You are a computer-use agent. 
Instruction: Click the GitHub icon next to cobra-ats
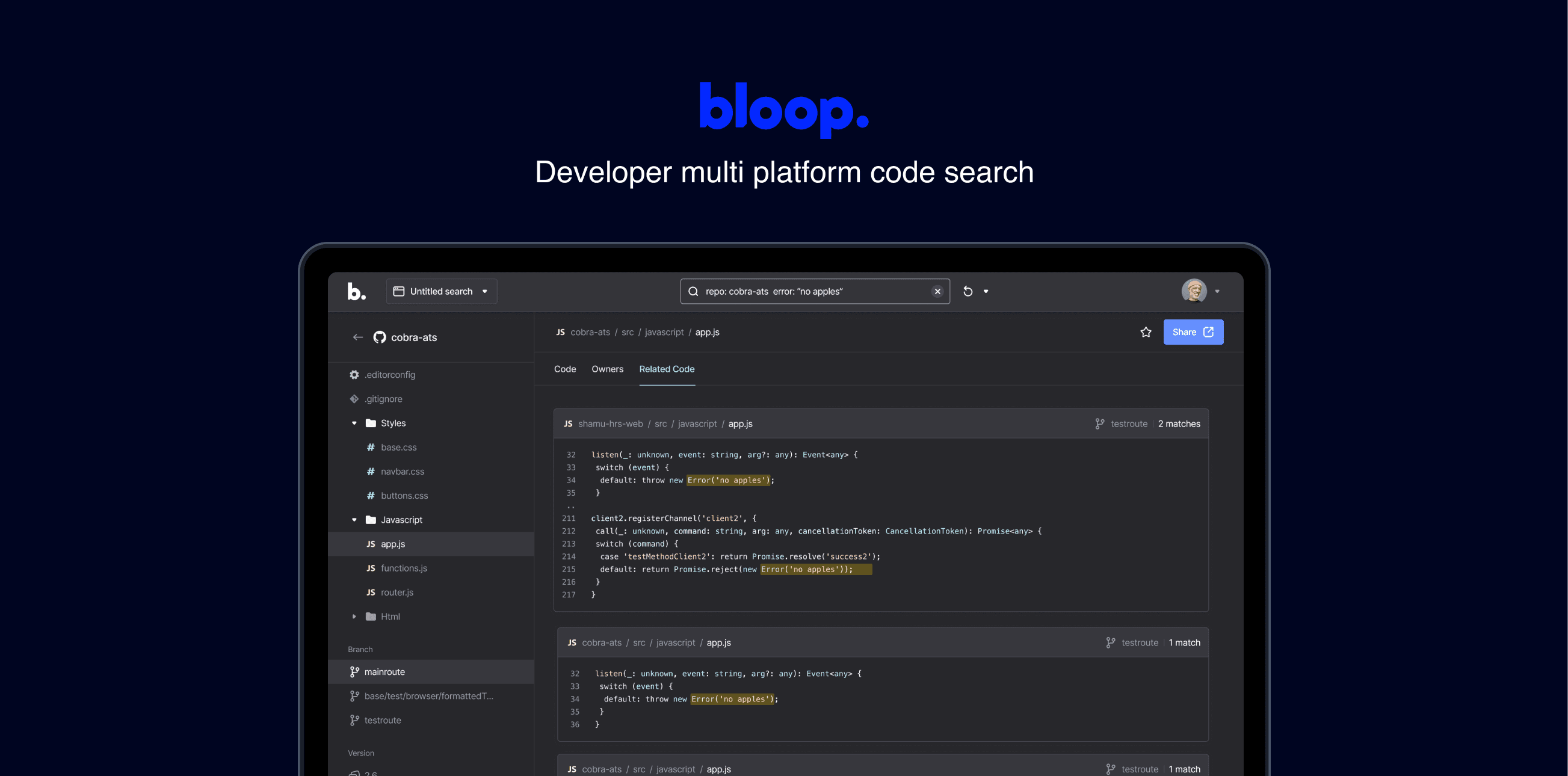[x=380, y=337]
